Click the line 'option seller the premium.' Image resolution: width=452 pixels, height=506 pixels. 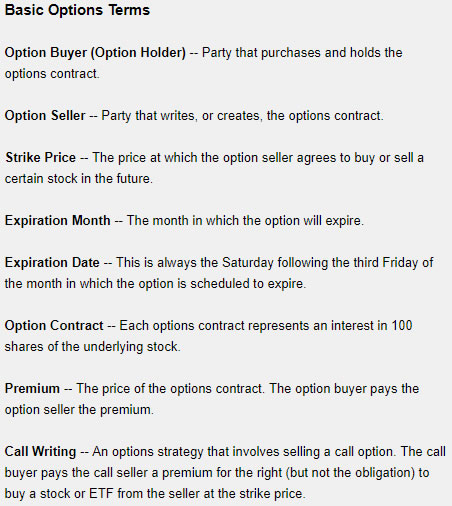(79, 410)
